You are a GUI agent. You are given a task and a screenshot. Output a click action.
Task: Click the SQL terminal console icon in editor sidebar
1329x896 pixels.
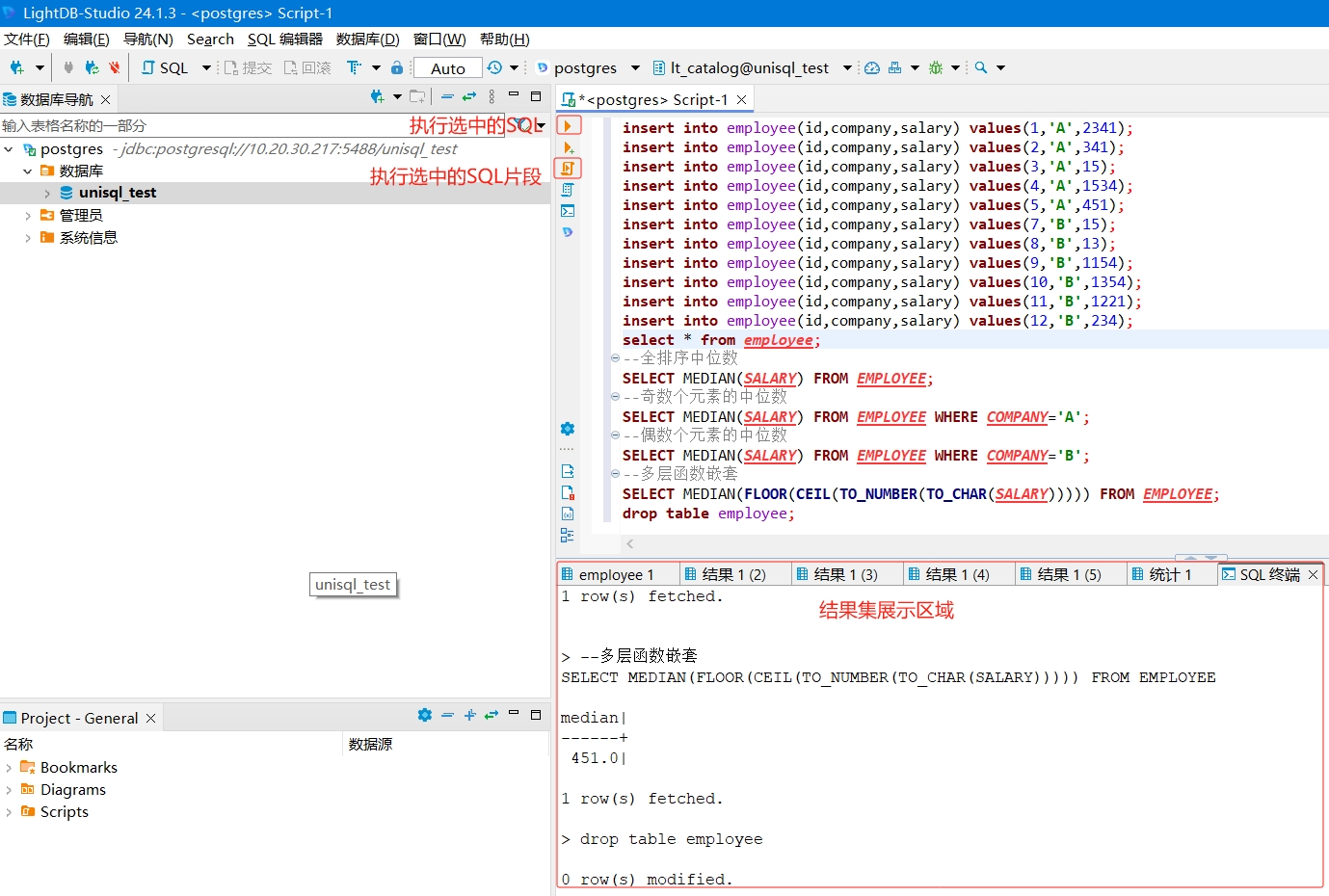click(x=568, y=211)
